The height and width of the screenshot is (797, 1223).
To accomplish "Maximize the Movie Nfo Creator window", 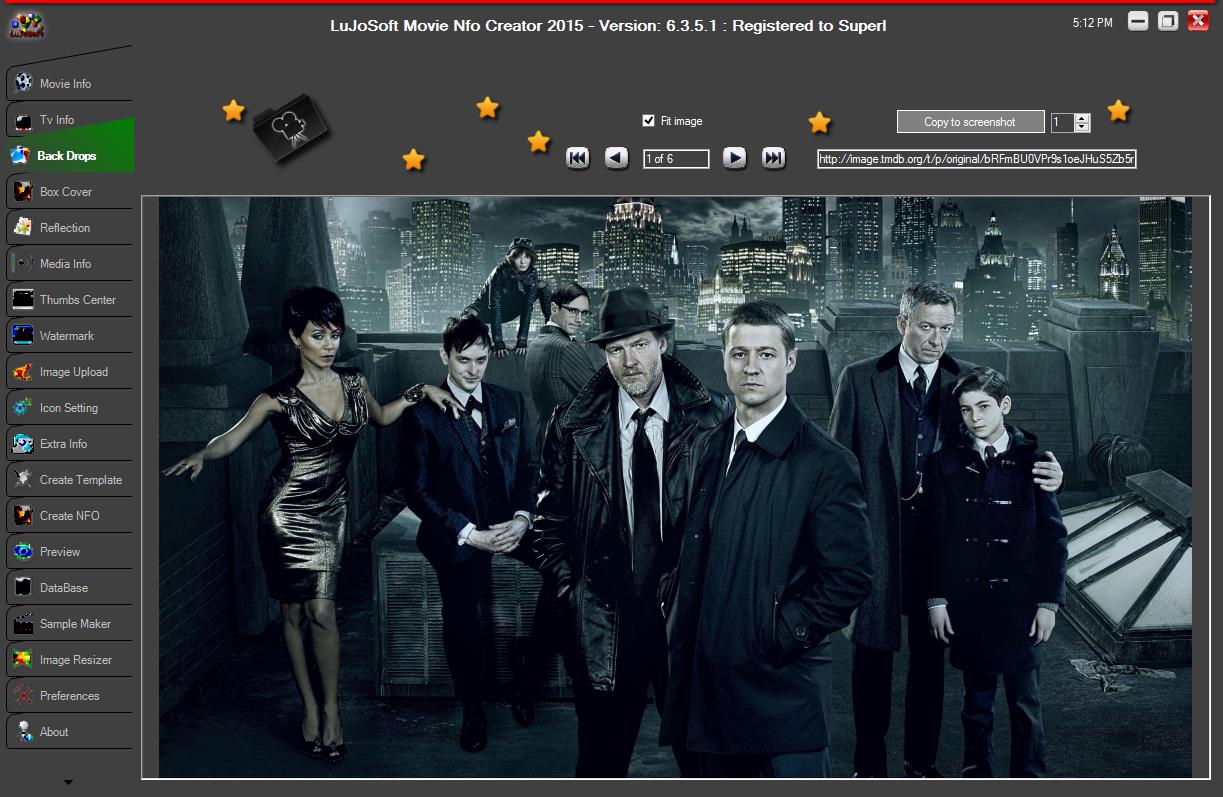I will pos(1168,21).
